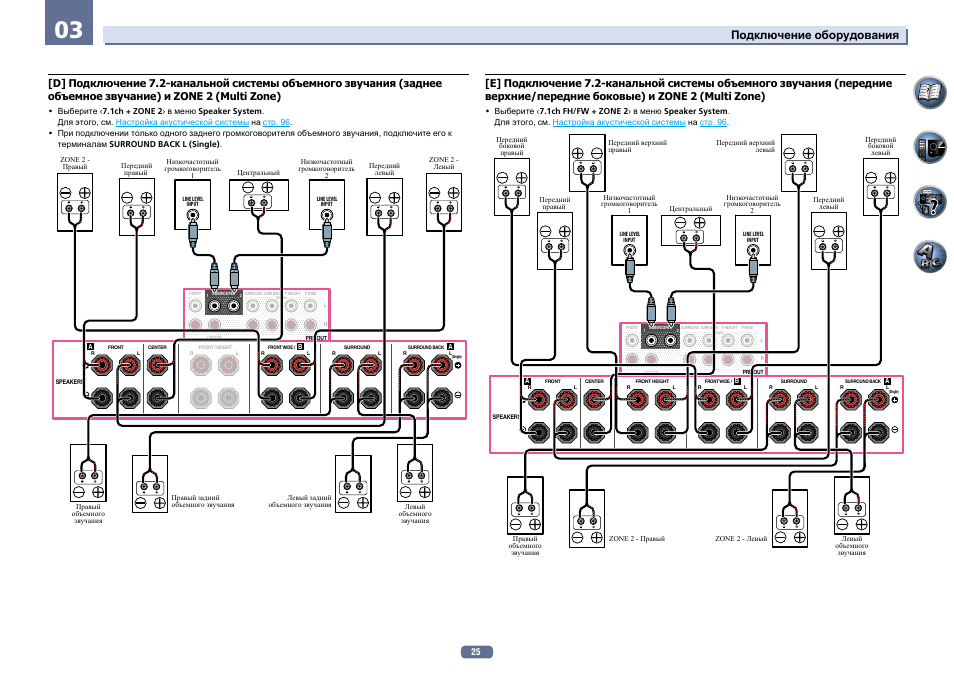Open the contents book icon
This screenshot has height=675, width=954.
(929, 93)
